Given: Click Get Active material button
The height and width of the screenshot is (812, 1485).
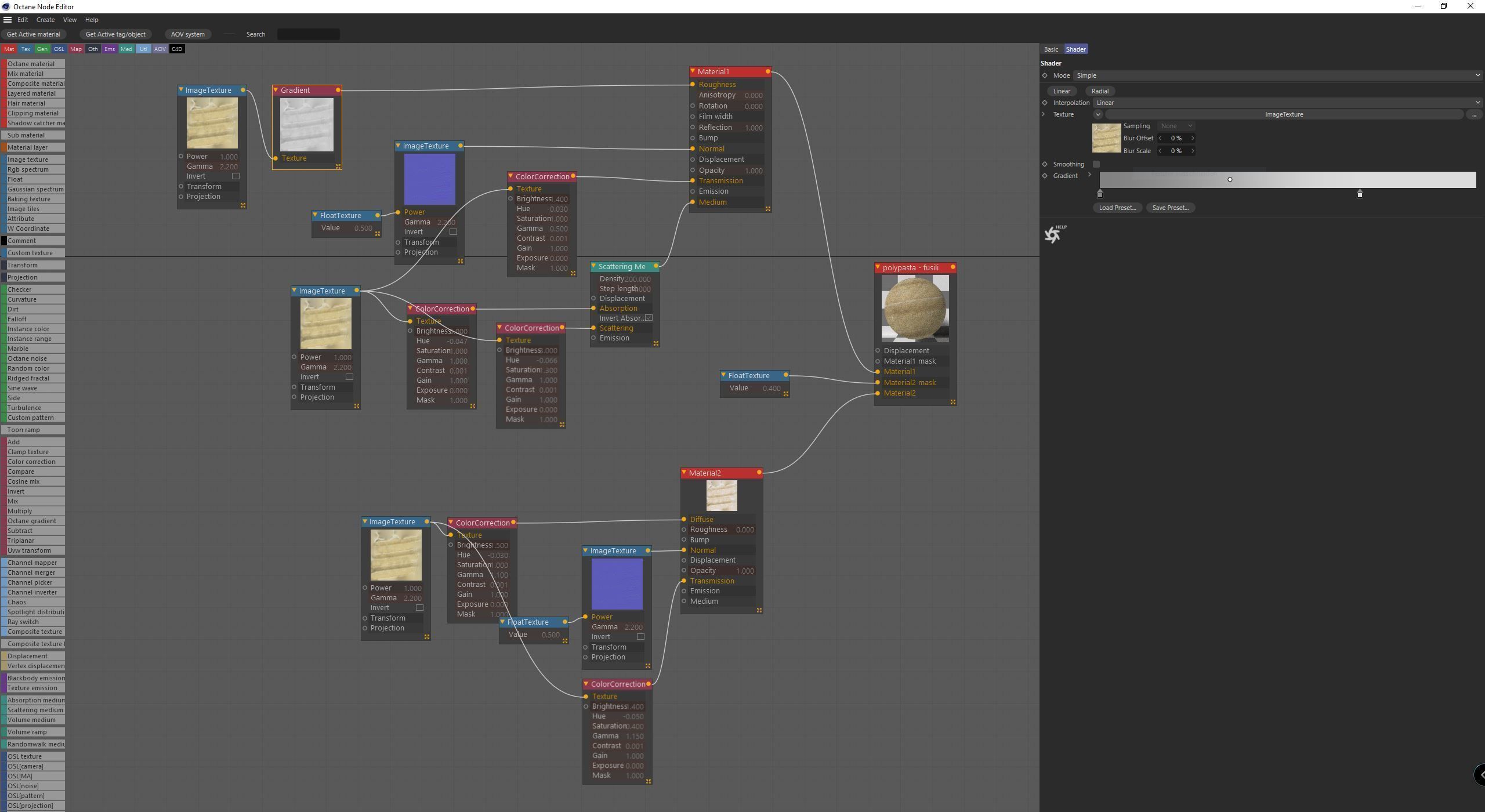Looking at the screenshot, I should (x=33, y=34).
